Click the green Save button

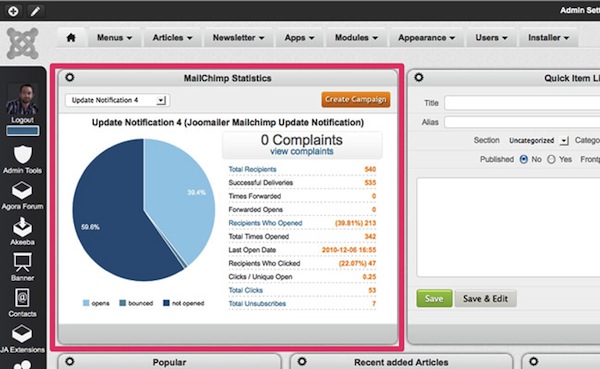434,299
